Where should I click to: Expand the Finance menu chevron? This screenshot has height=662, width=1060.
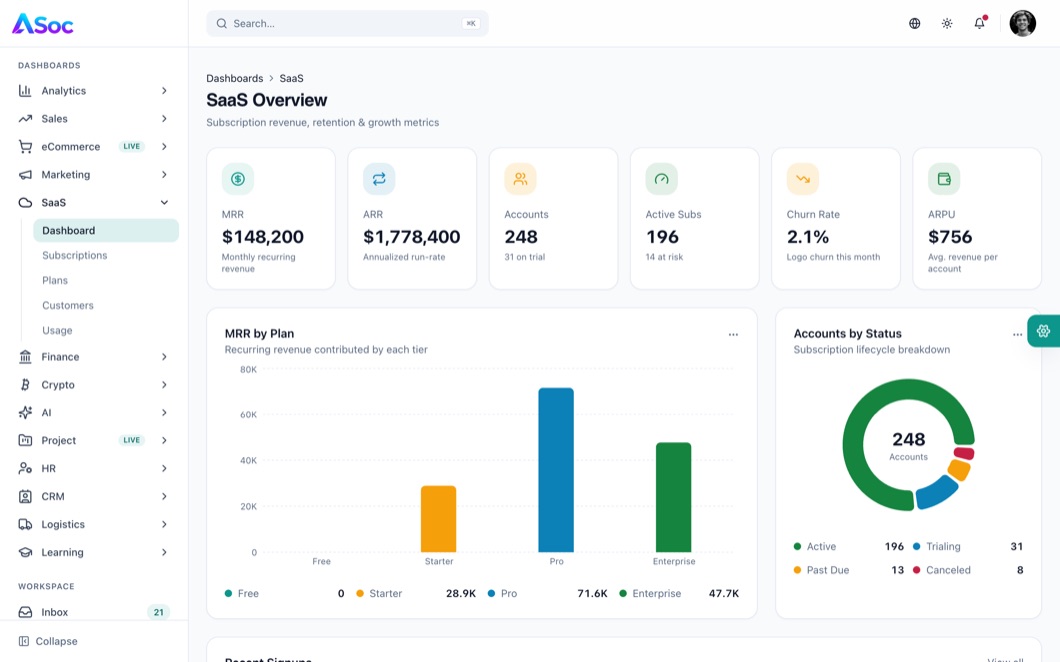pyautogui.click(x=164, y=356)
